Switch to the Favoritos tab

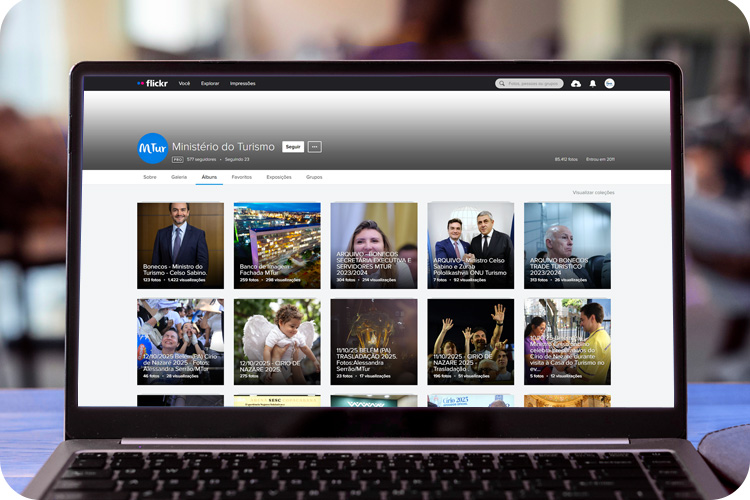point(242,177)
